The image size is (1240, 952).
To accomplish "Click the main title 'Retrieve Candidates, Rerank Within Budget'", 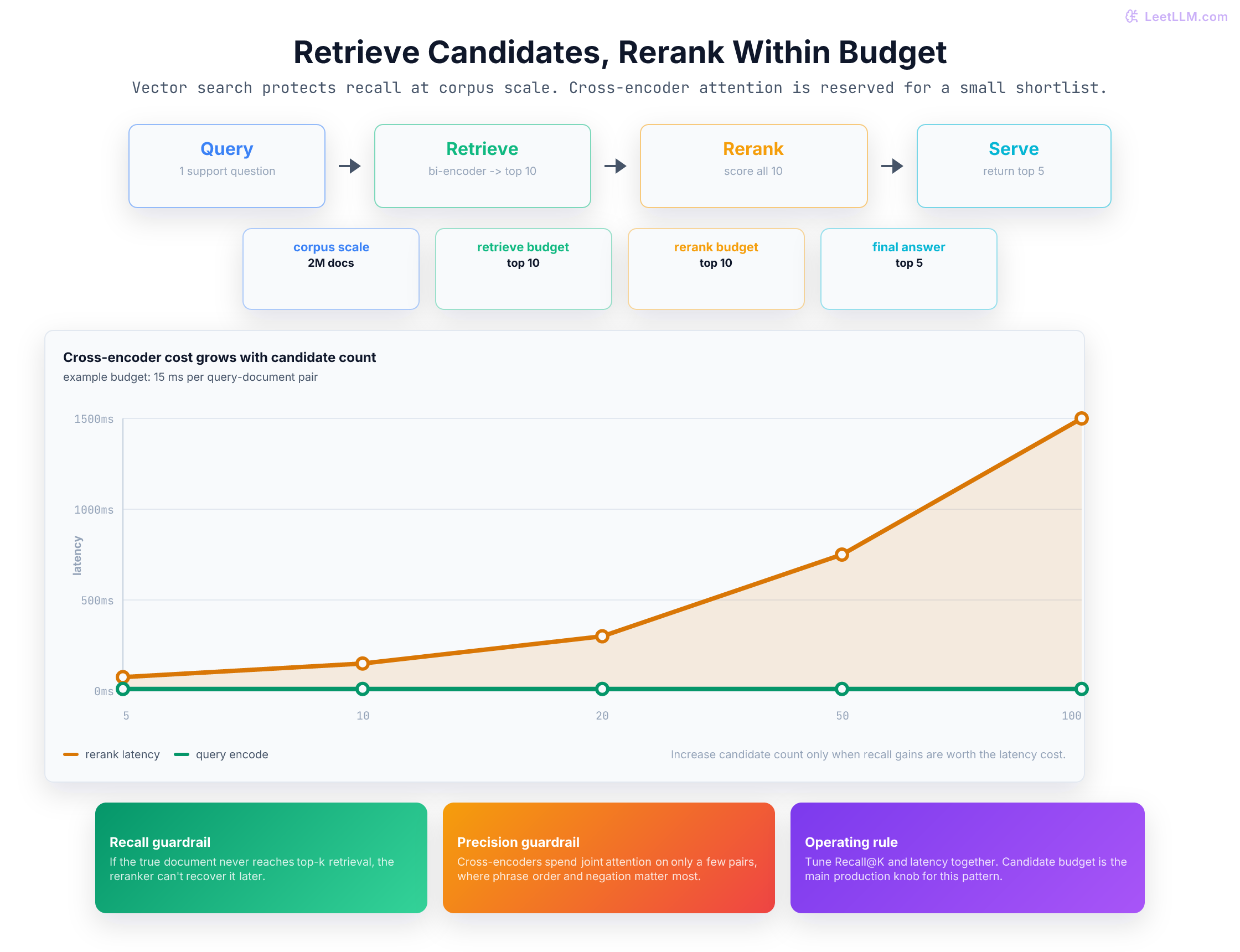I will (620, 52).
